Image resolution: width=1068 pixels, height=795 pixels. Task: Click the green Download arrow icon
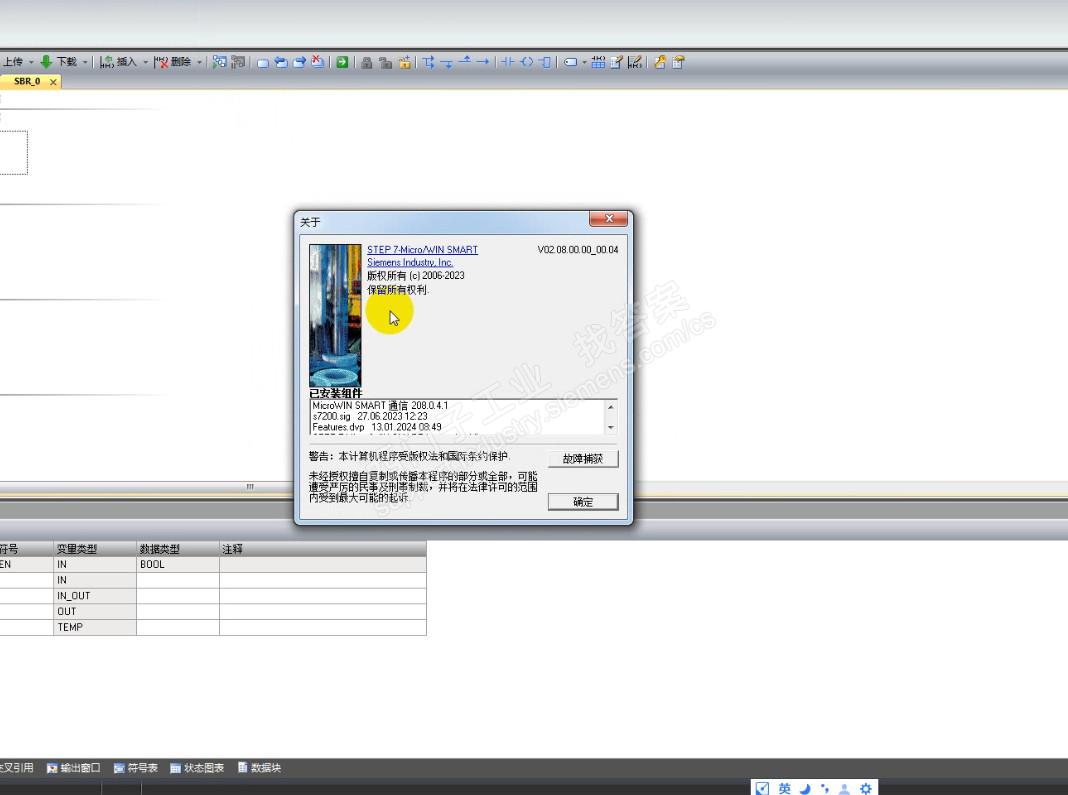[x=46, y=62]
